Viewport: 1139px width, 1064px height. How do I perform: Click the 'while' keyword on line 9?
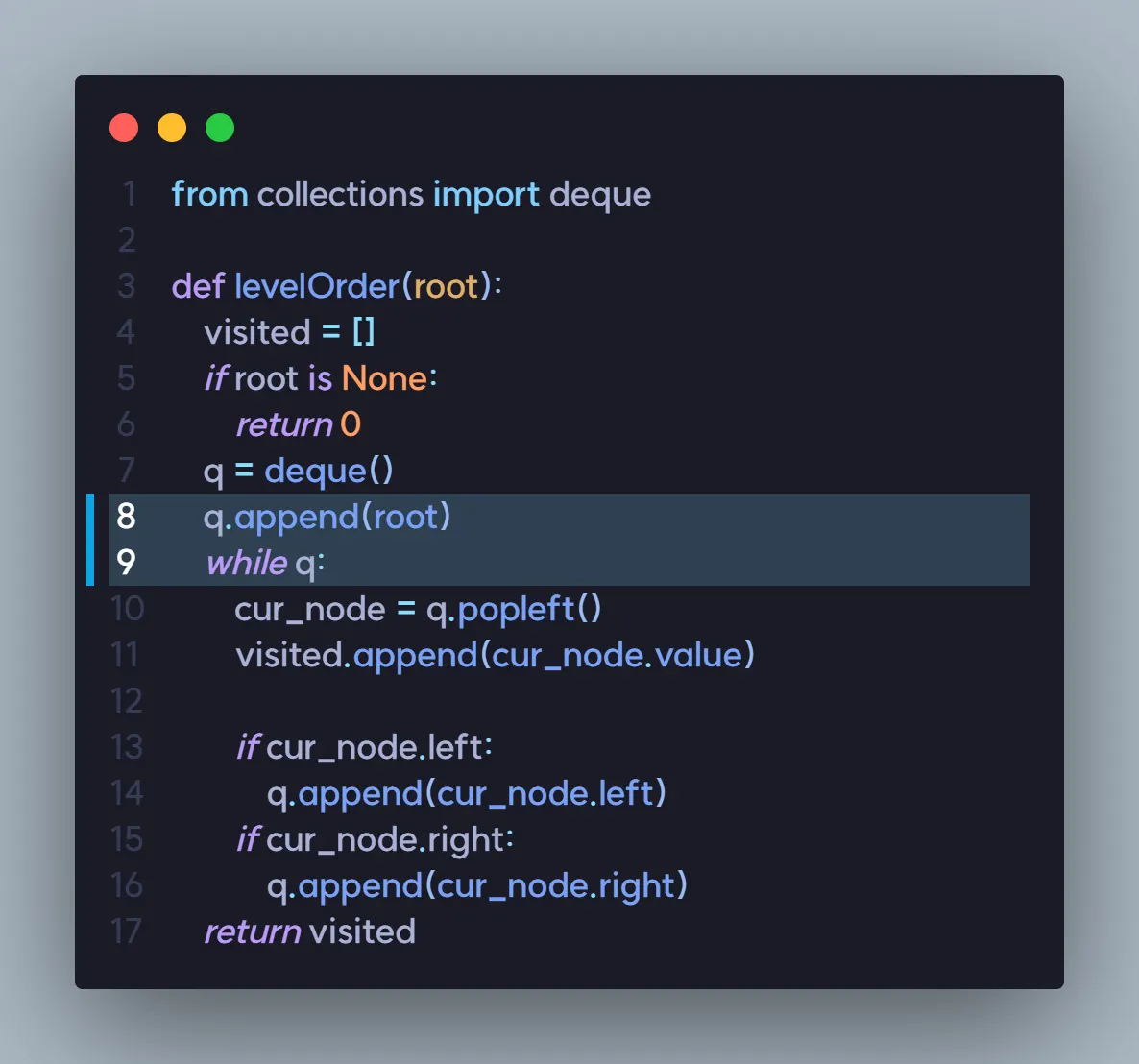point(247,563)
